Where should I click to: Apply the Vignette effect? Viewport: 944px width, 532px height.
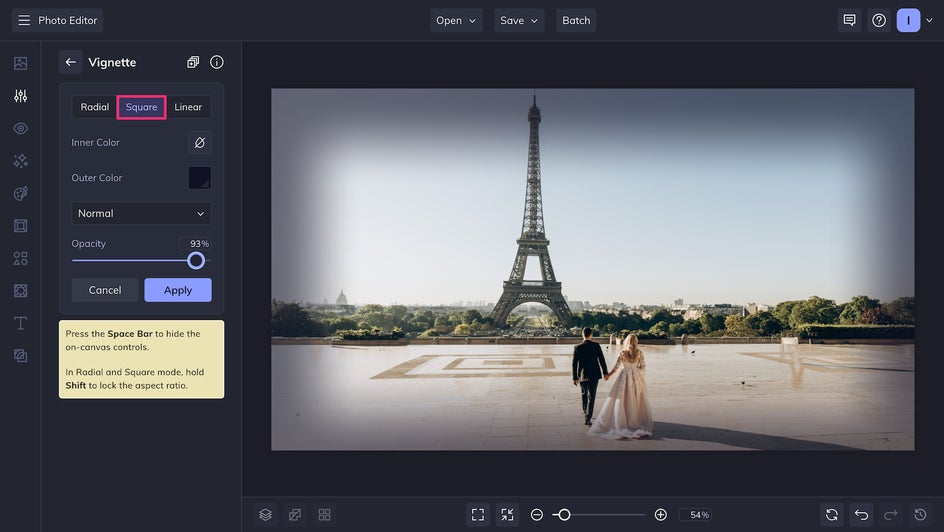(178, 290)
